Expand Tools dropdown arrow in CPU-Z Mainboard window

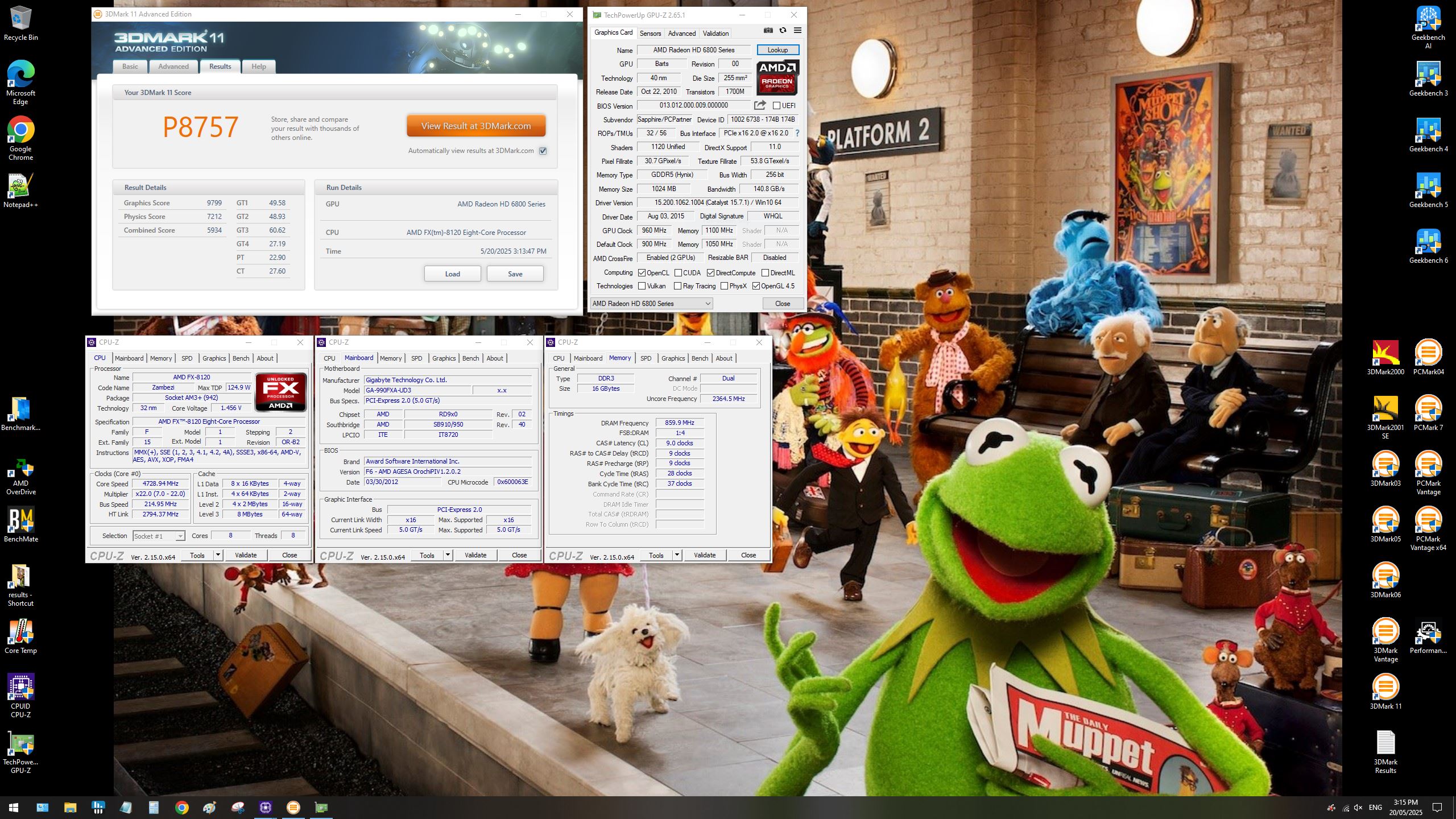tap(447, 555)
